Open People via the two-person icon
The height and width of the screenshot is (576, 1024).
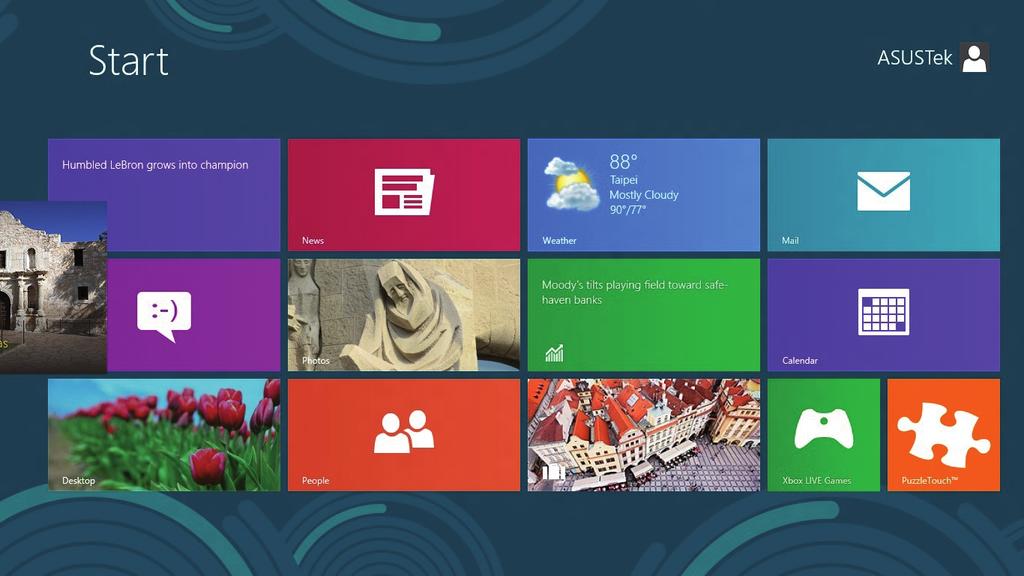pos(404,432)
